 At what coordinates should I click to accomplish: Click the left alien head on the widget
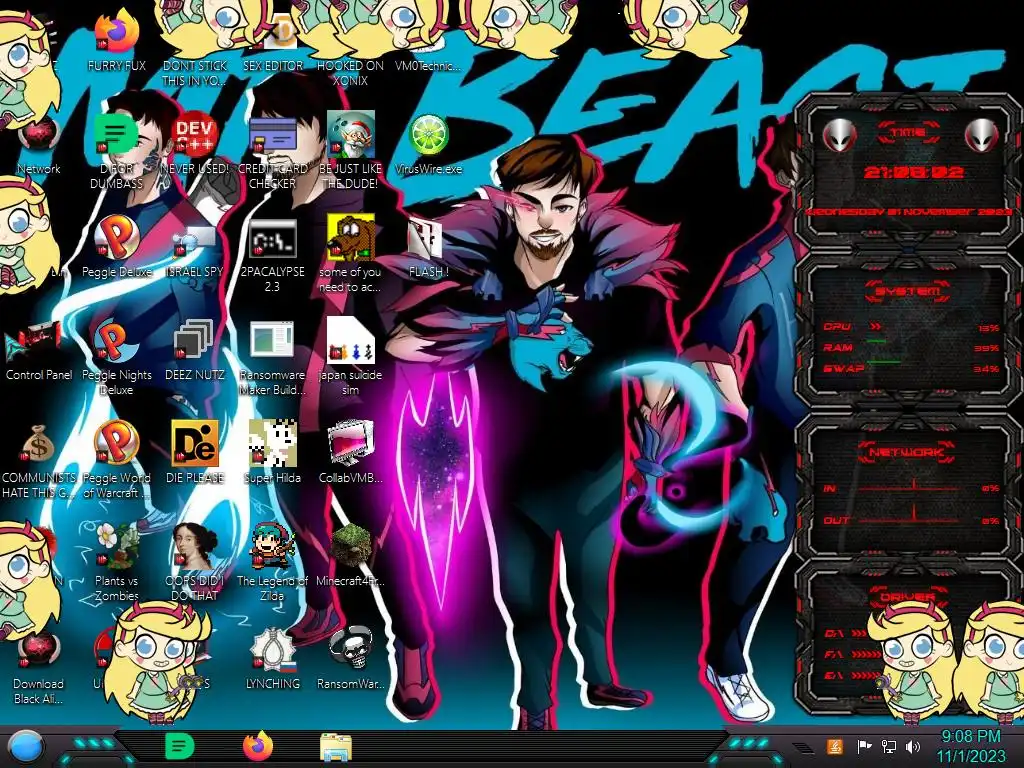click(840, 135)
